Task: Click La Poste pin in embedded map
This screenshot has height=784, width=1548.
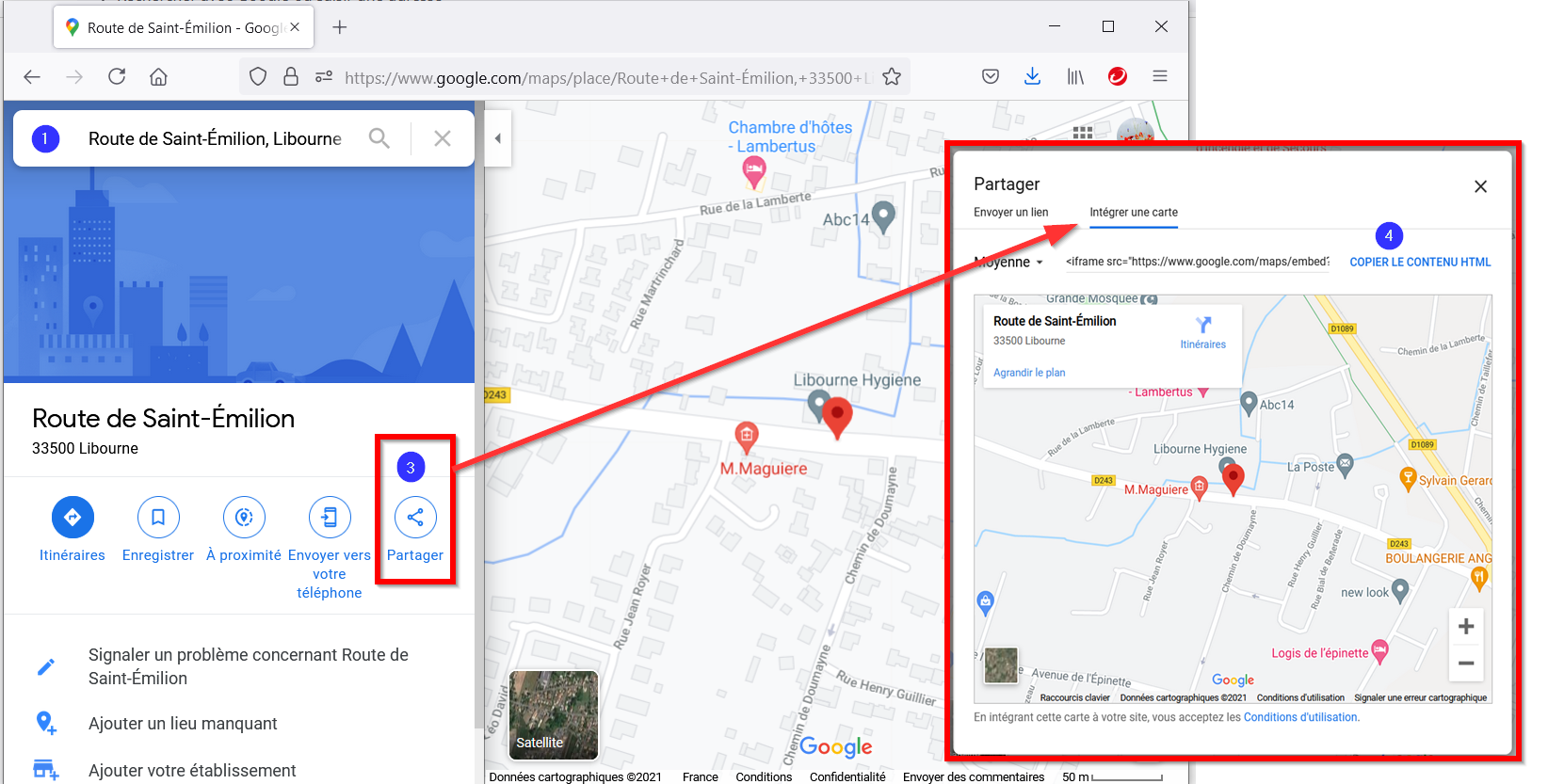Action: pos(1345,463)
